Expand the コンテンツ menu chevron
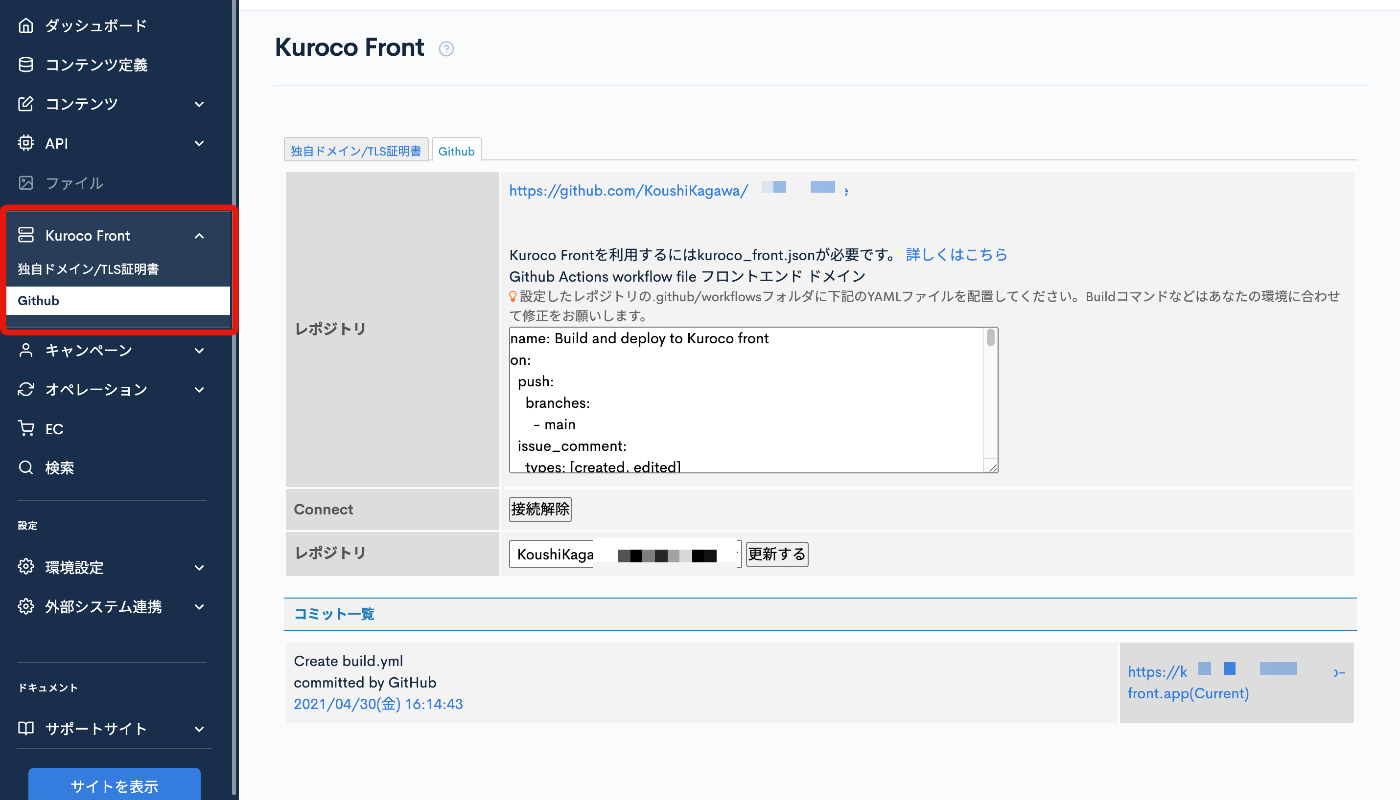1400x800 pixels. (x=199, y=104)
